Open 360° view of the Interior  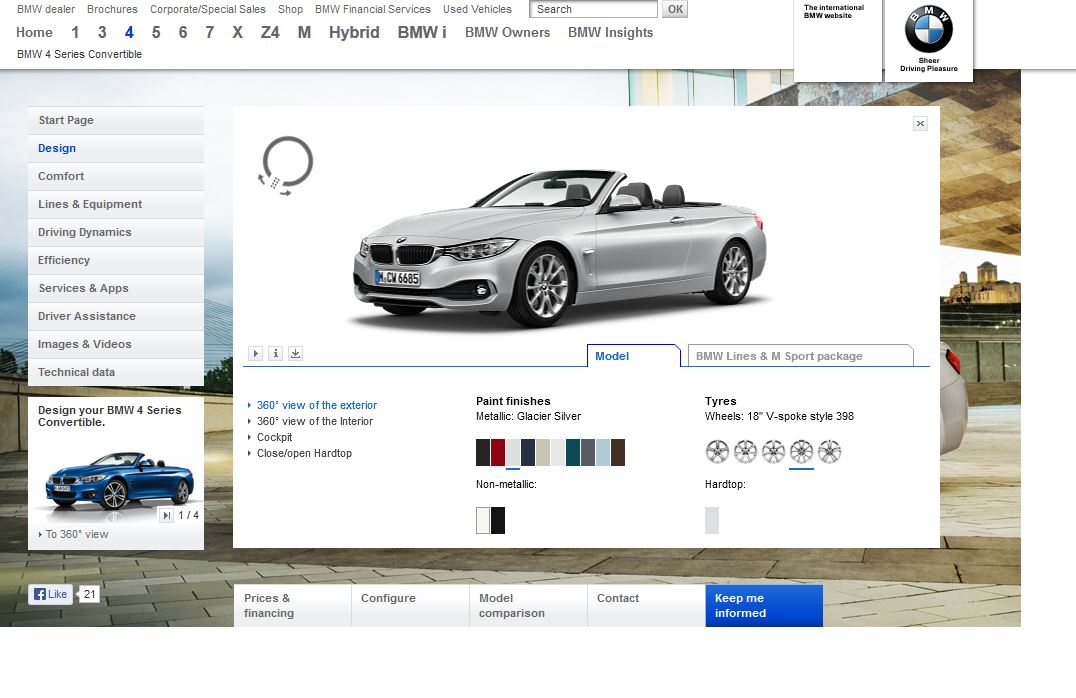coord(314,421)
